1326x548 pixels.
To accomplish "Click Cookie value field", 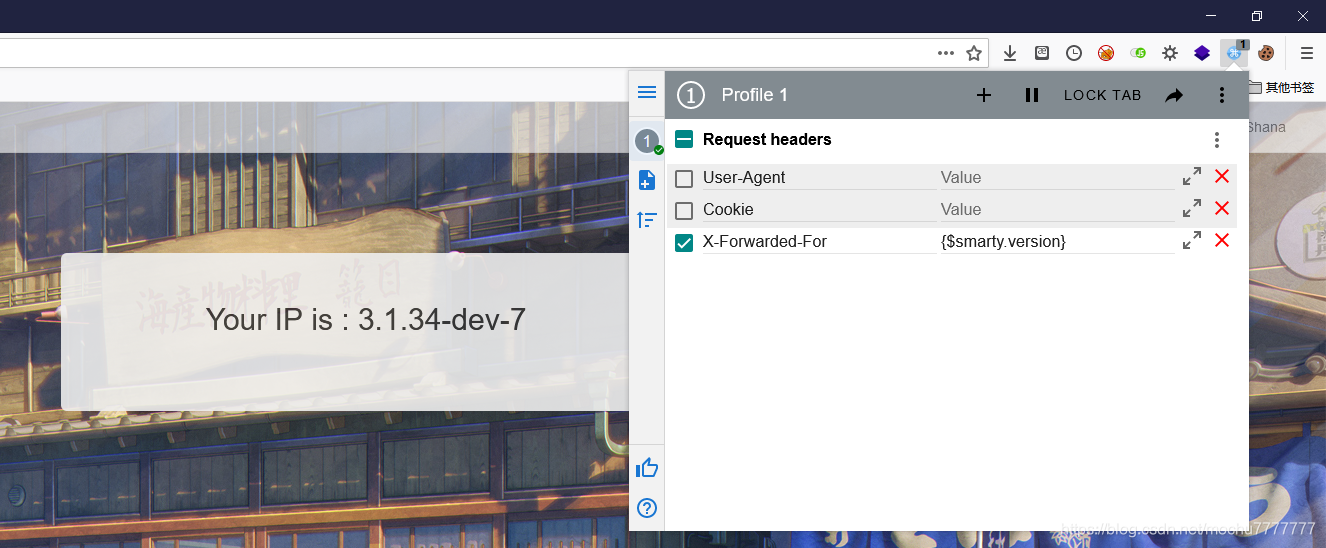I will click(x=1057, y=210).
